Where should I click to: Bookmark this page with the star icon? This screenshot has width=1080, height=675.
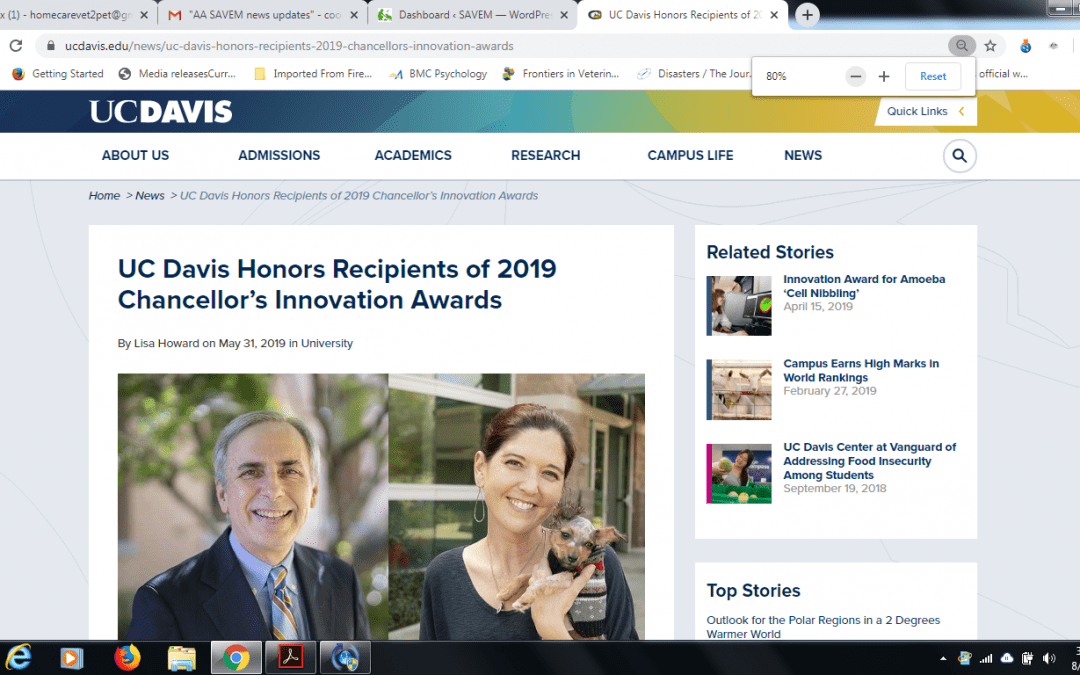click(x=990, y=46)
